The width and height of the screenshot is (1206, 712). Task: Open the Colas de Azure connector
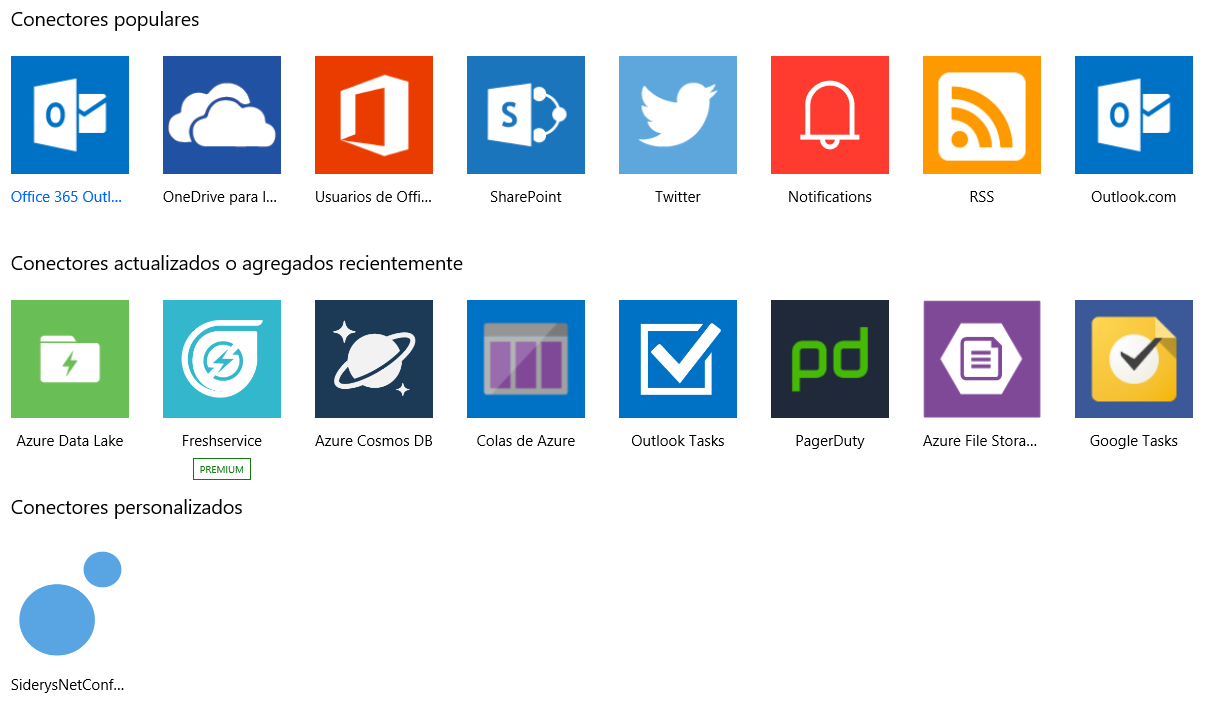(526, 358)
